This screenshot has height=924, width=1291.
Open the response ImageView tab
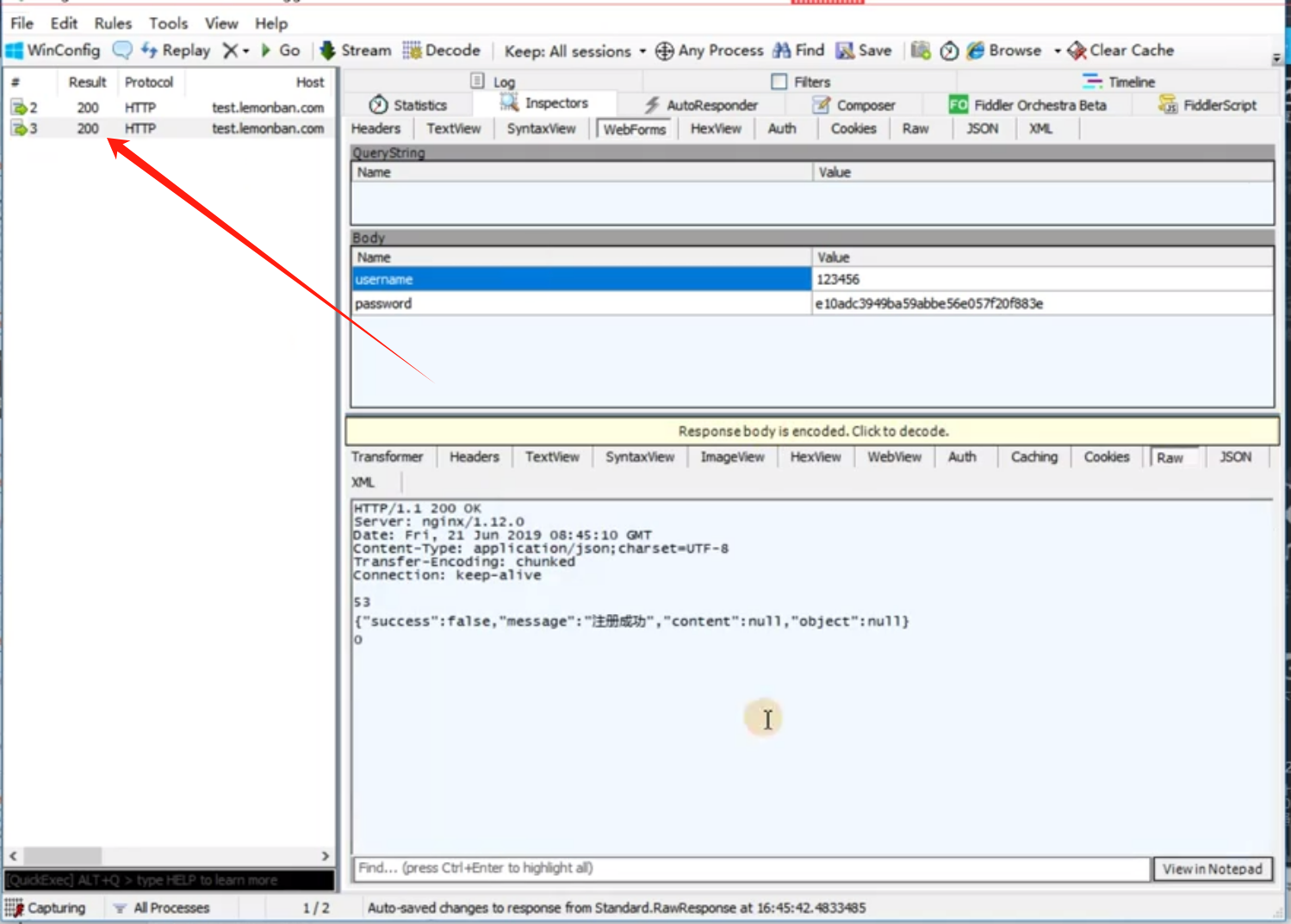point(732,457)
